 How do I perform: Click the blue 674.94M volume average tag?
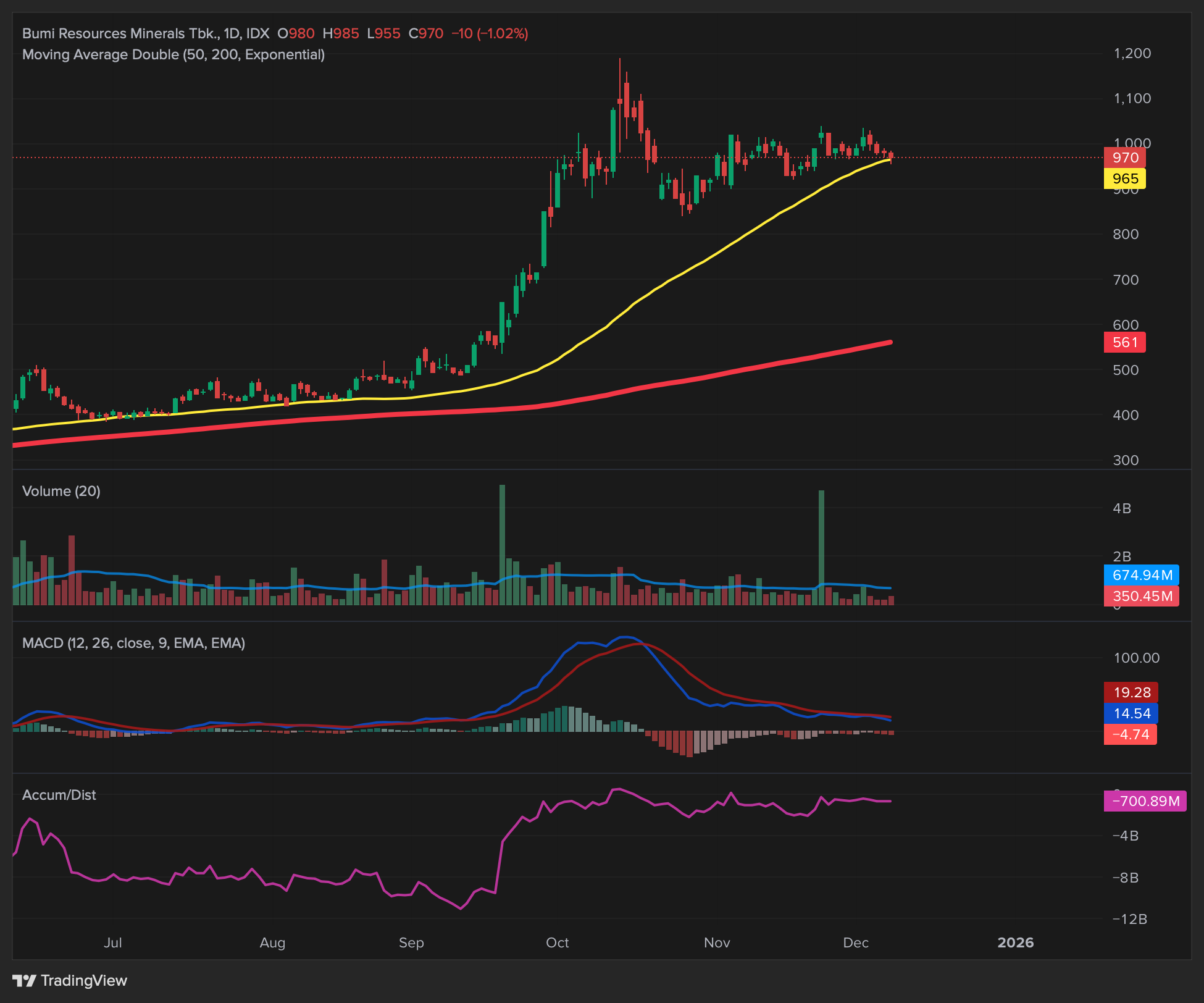(1141, 575)
